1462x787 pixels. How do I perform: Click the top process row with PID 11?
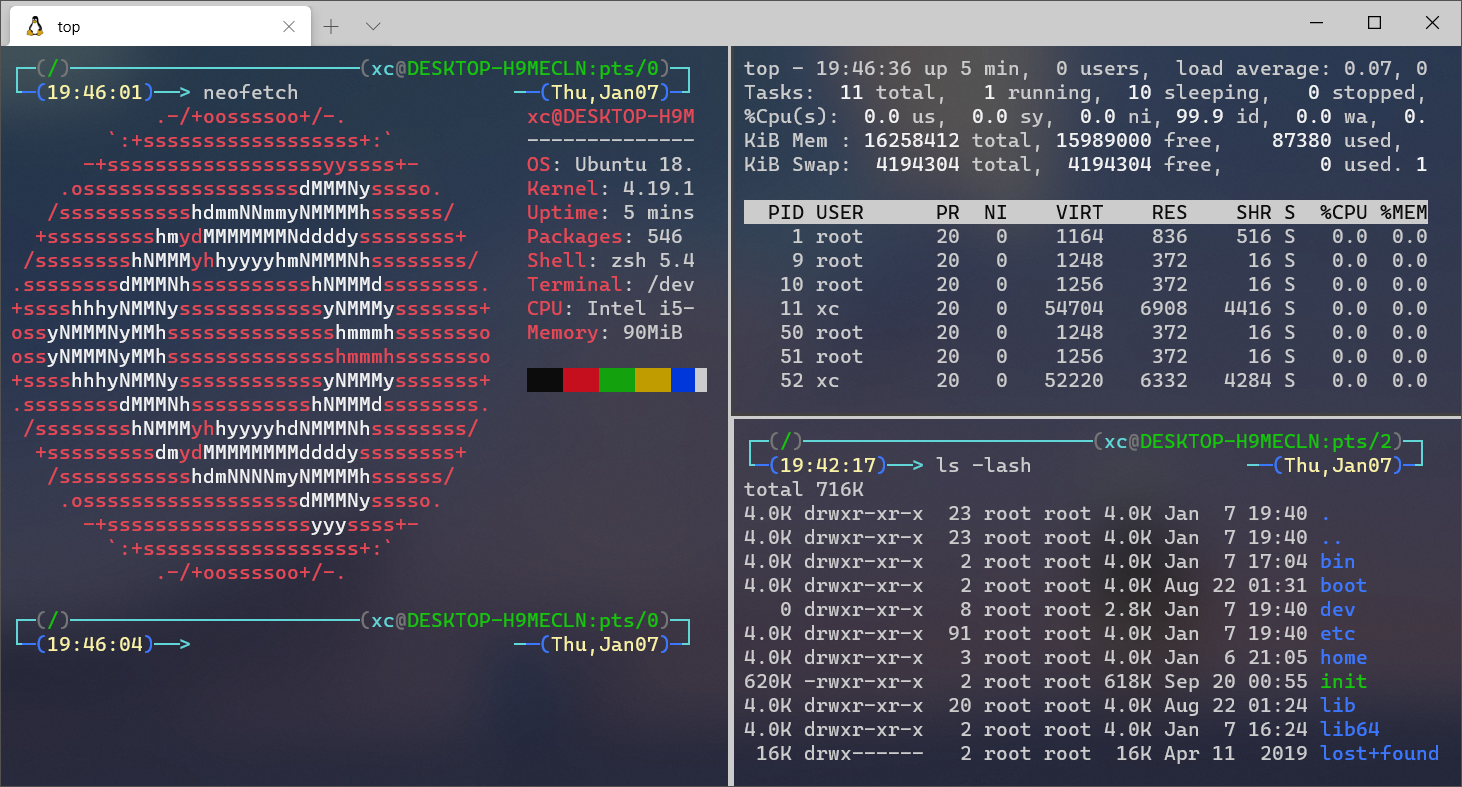tap(1086, 309)
